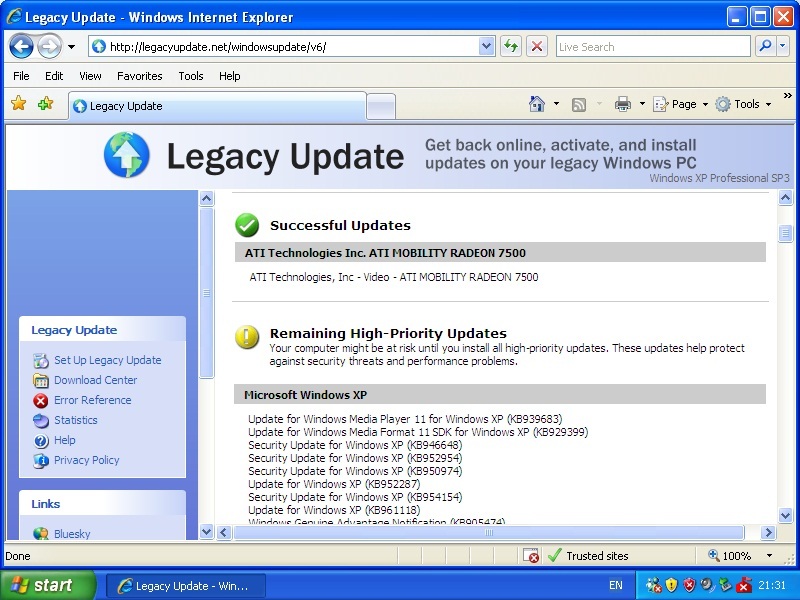Open the Page menu dropdown

click(680, 104)
